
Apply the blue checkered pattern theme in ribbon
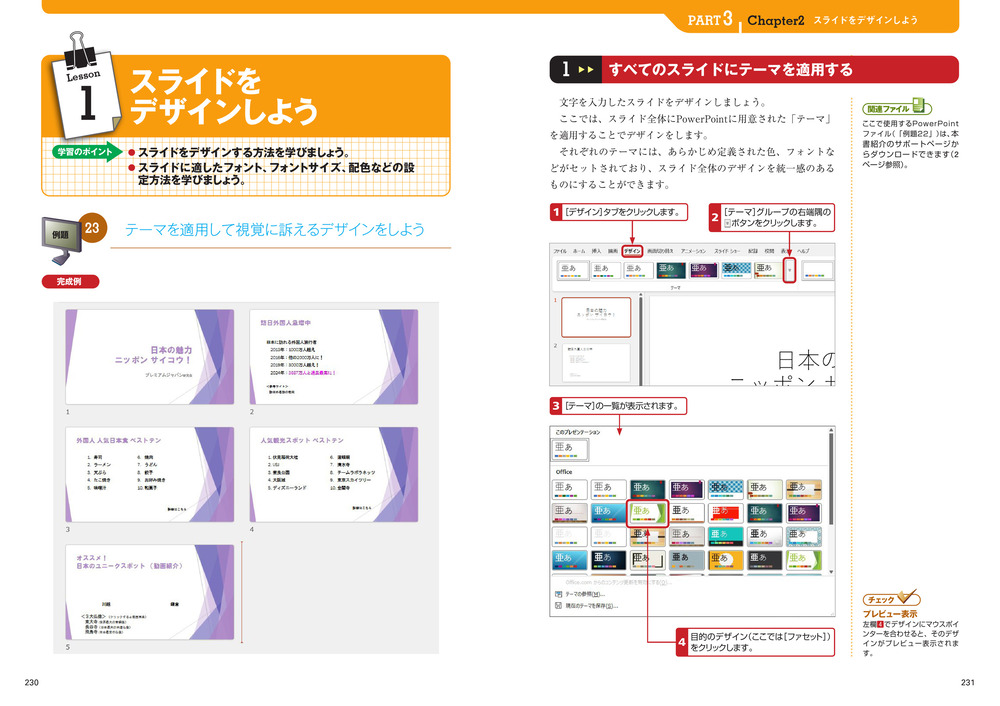point(736,270)
